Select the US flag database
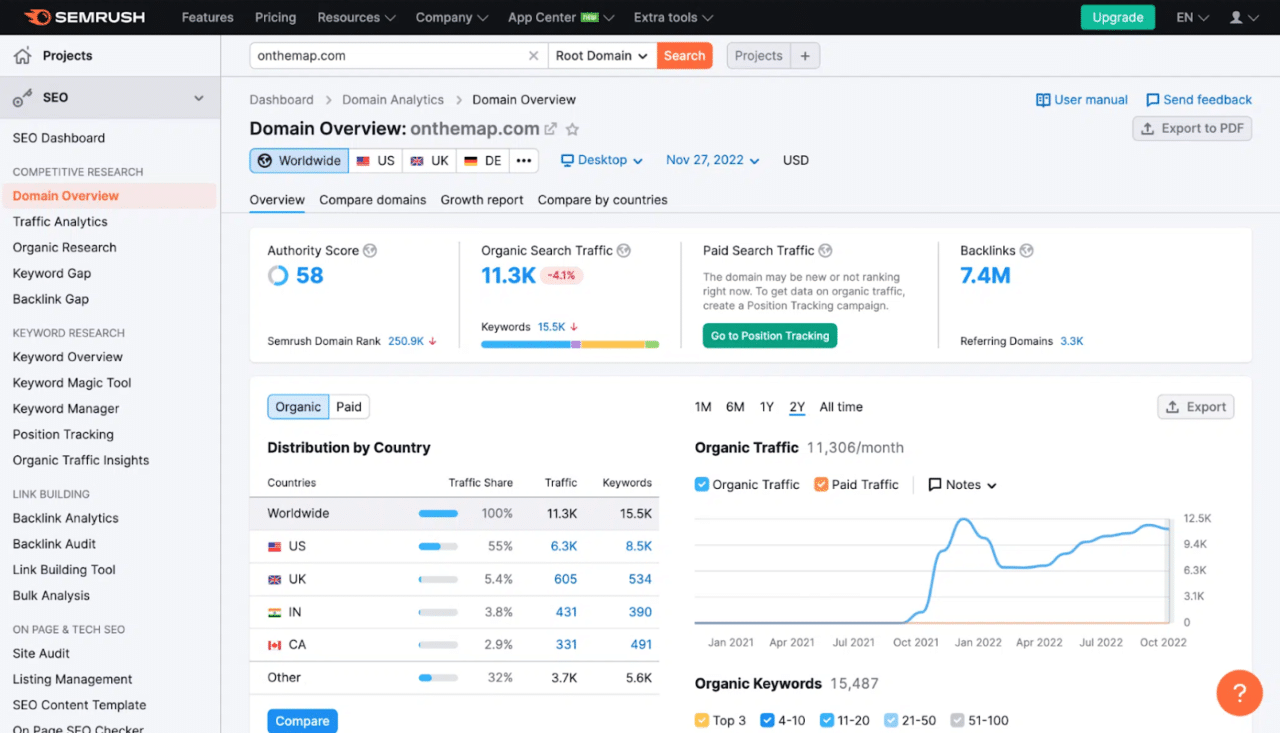This screenshot has height=733, width=1280. [376, 161]
